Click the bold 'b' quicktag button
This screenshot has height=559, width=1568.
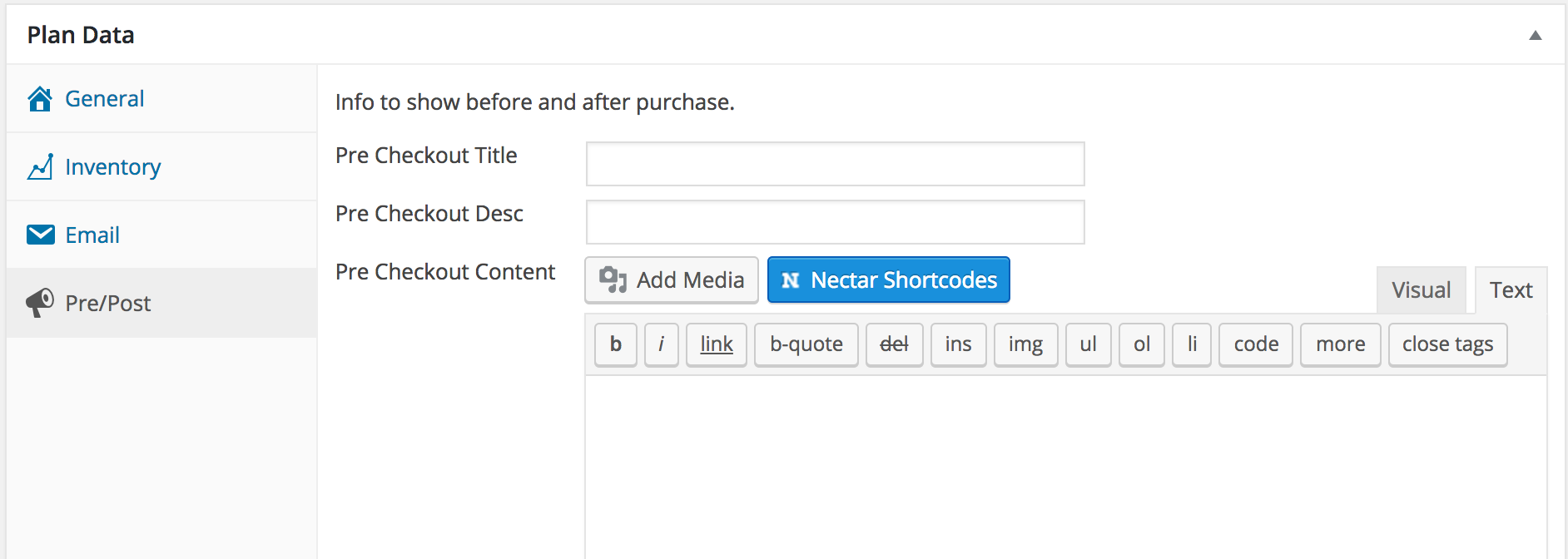click(616, 344)
